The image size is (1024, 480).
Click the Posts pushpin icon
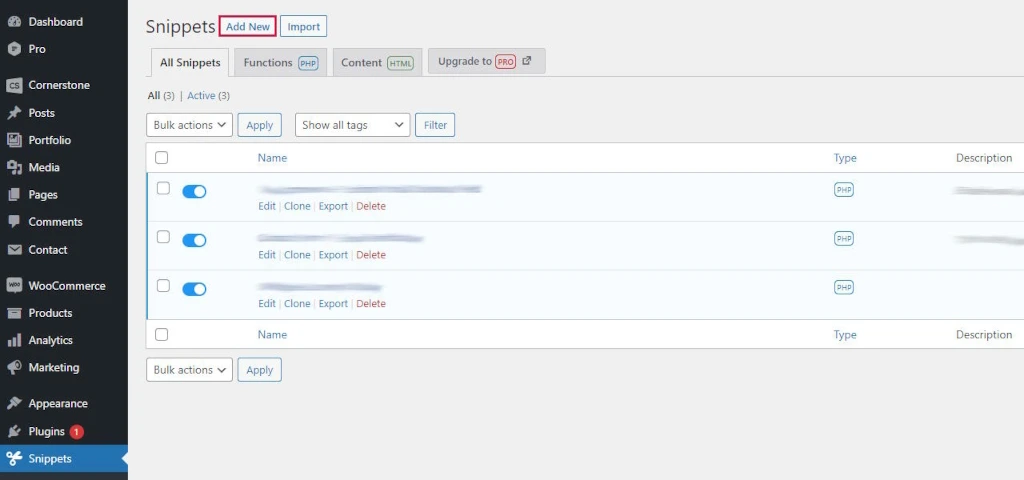pos(14,113)
